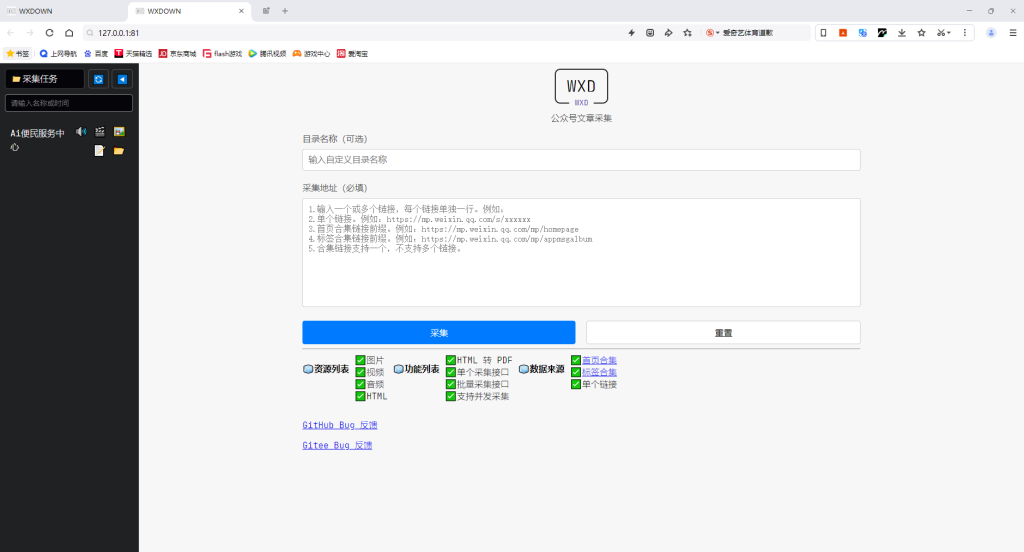Open the 游戏中心 bookmark
The width and height of the screenshot is (1024, 552).
(x=312, y=54)
